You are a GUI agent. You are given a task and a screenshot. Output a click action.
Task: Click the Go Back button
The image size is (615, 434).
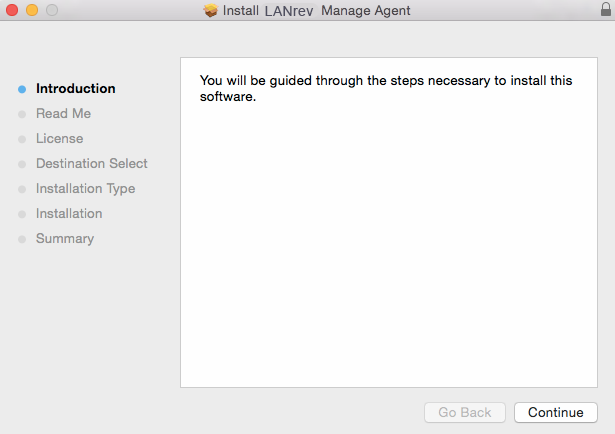coord(465,412)
